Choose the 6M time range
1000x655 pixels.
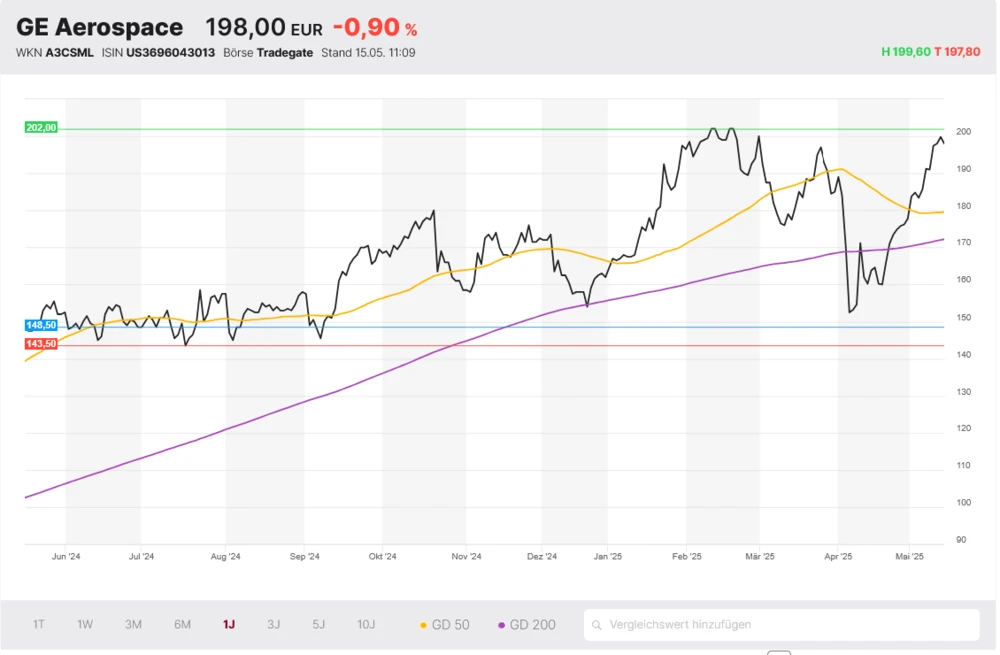click(182, 625)
